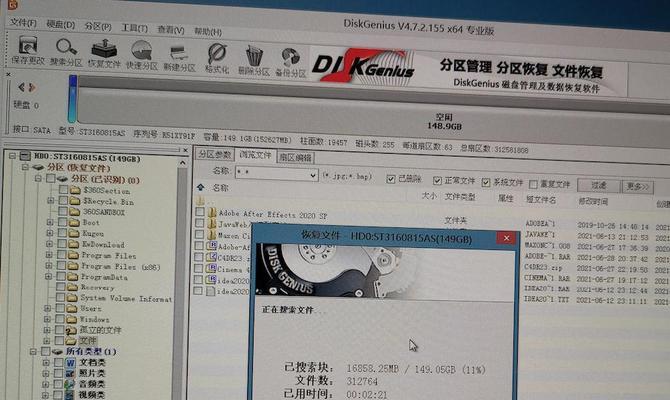
Task: Expand the Kugou folder node
Action: (x=50, y=233)
